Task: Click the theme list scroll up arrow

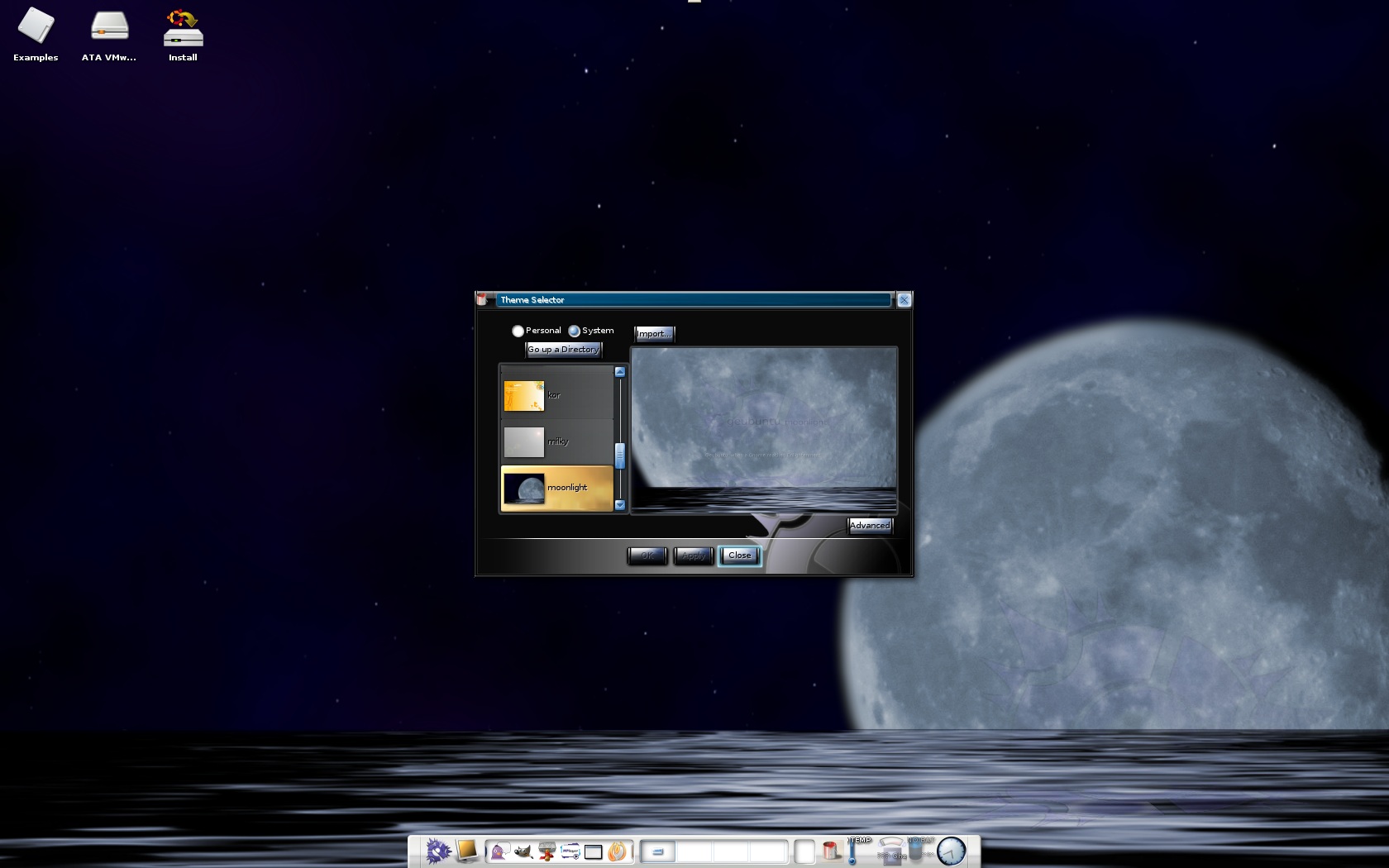Action: pos(620,372)
